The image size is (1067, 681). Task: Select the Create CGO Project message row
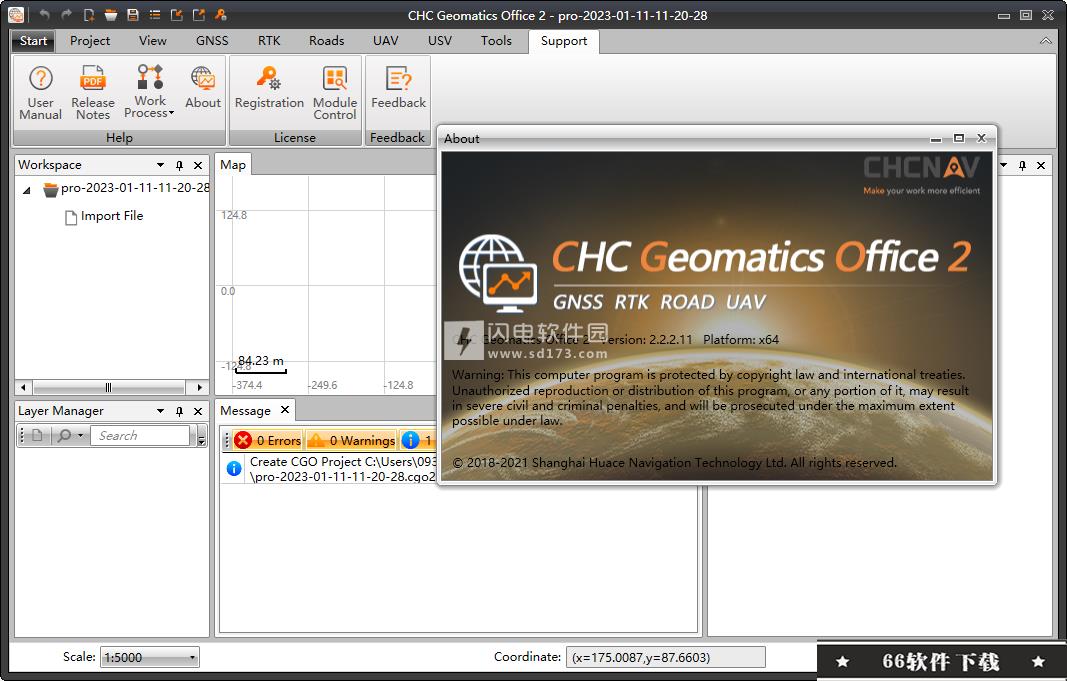pos(329,469)
